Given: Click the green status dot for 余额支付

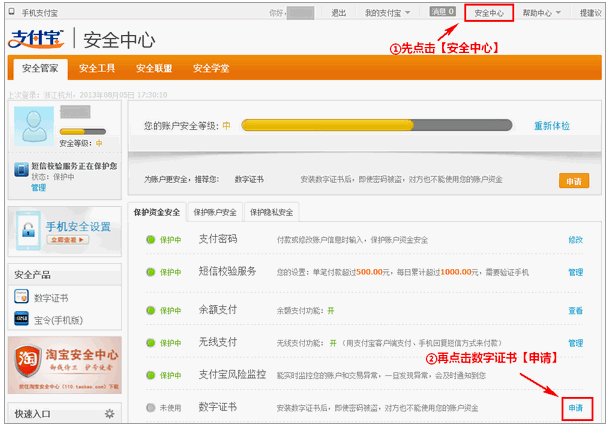Looking at the screenshot, I should pos(150,311).
